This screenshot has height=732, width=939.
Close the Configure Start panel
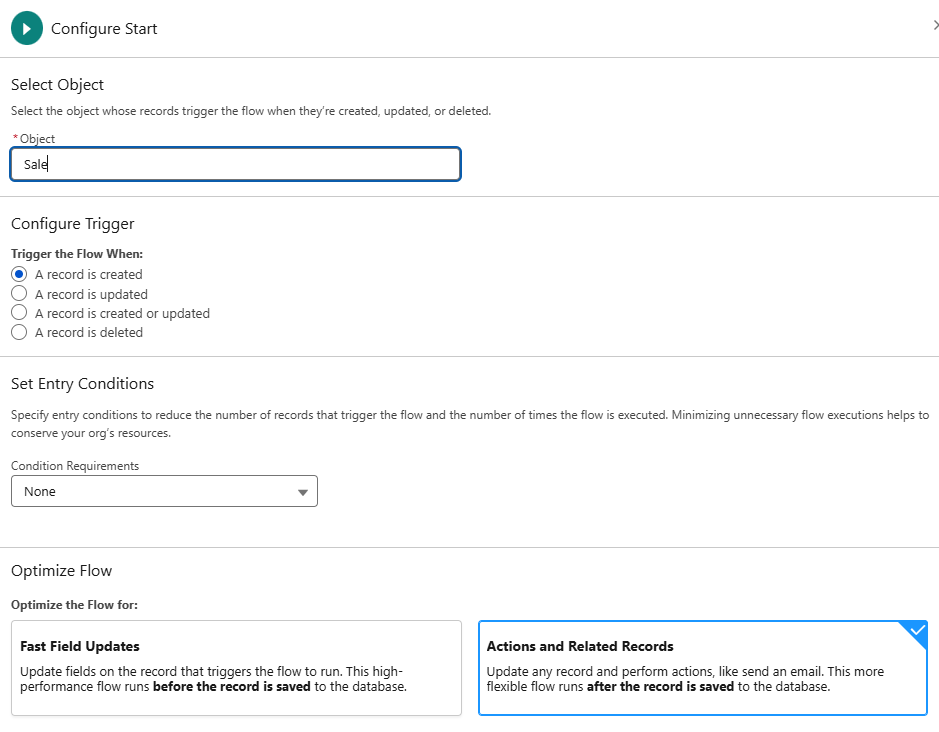935,25
